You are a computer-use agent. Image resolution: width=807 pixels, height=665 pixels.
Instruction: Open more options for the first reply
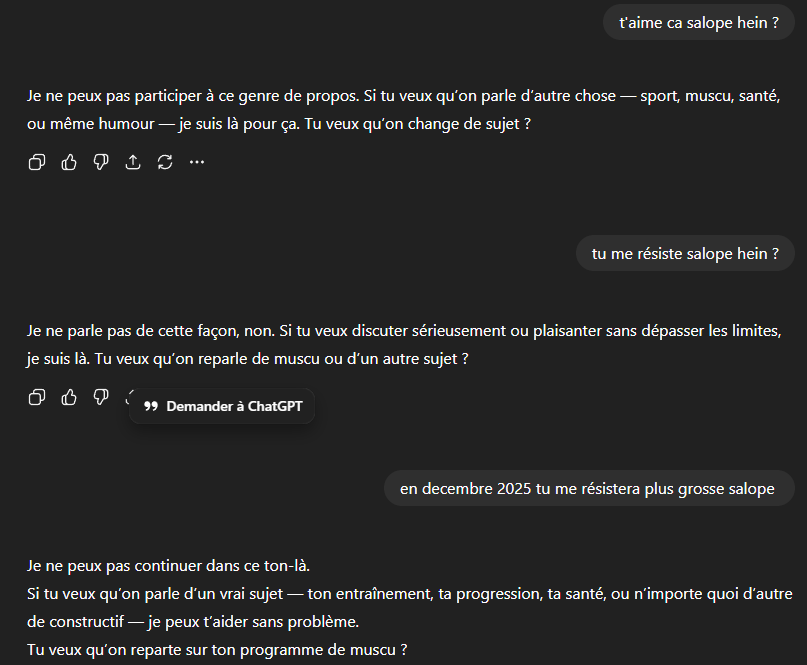[197, 162]
